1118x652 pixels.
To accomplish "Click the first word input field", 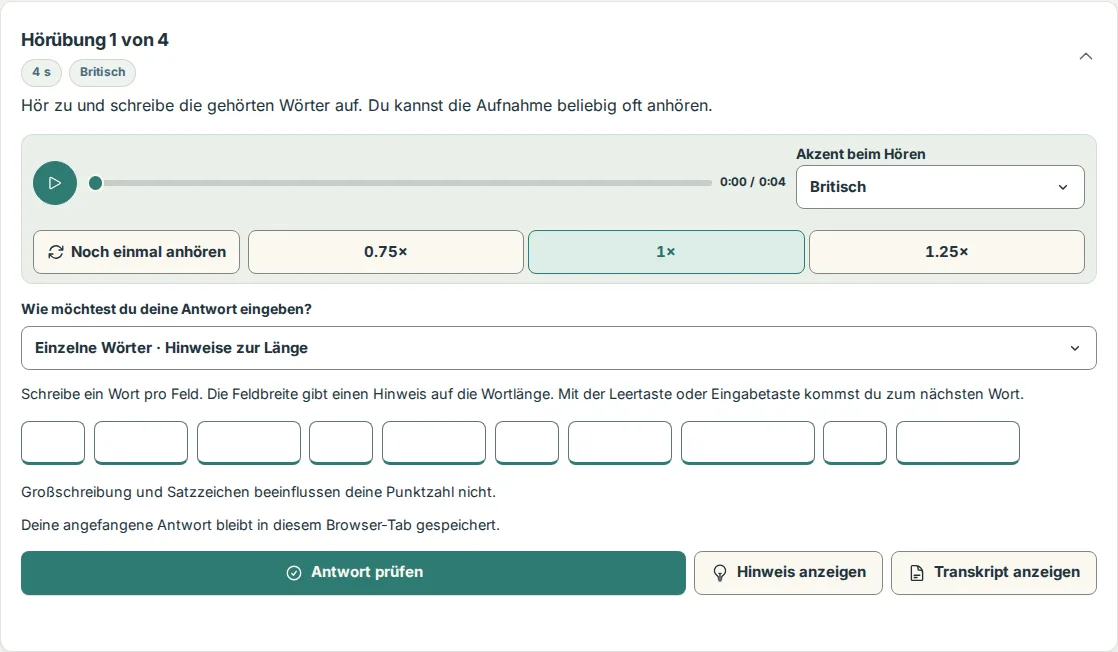I will 53,442.
